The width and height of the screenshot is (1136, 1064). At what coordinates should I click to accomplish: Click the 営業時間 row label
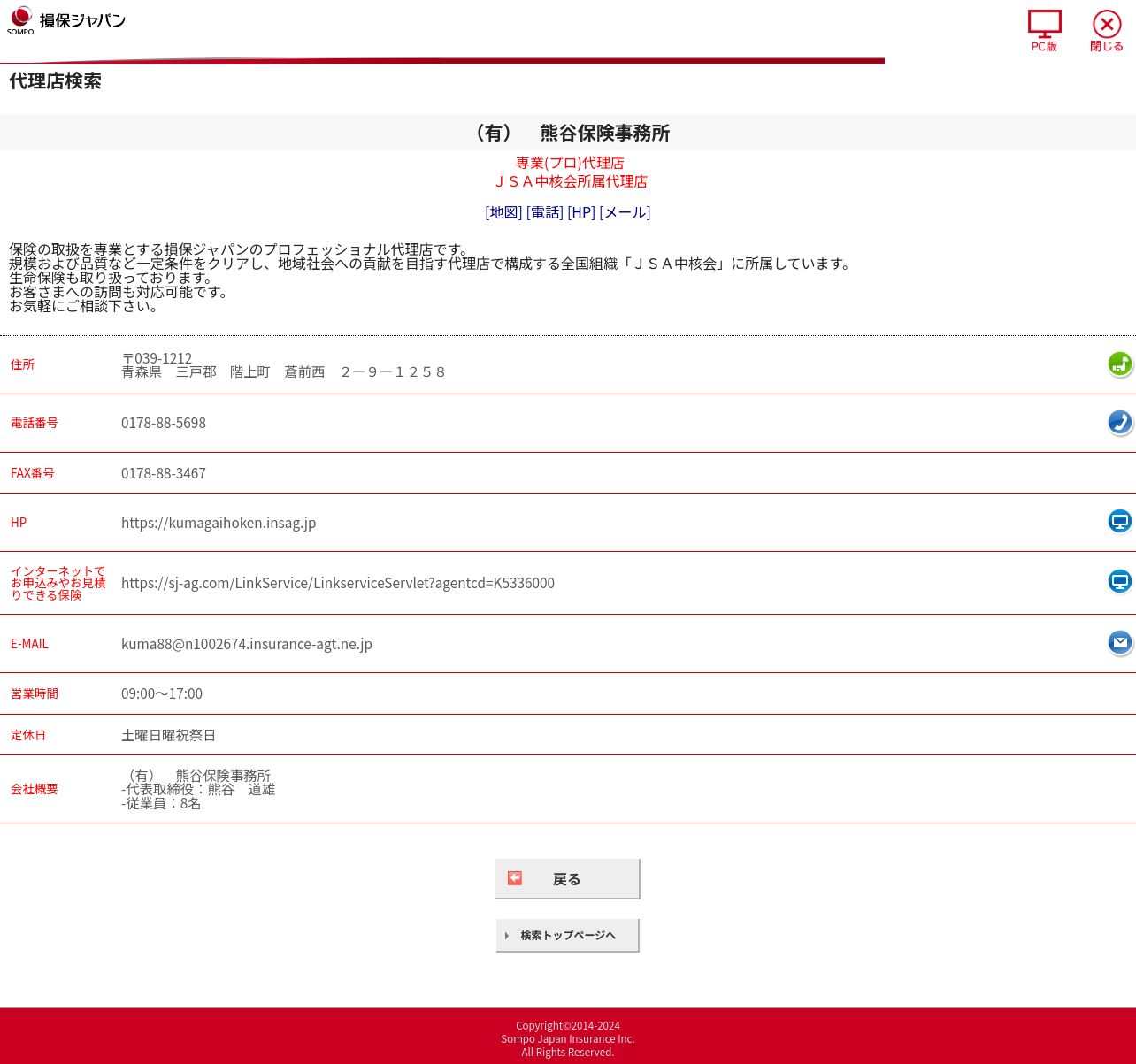click(35, 693)
